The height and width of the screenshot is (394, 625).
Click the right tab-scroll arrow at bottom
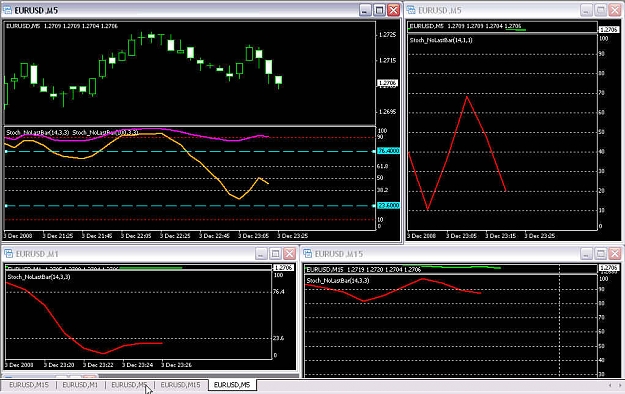tap(620, 385)
